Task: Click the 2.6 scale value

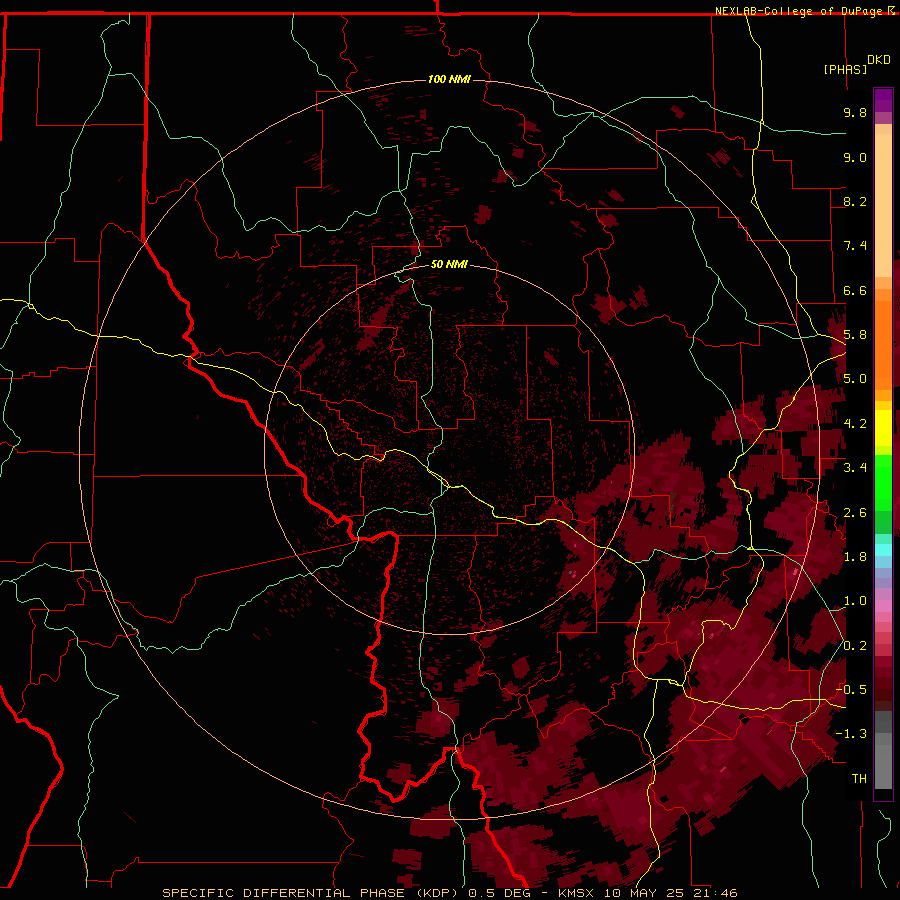Action: pyautogui.click(x=855, y=513)
